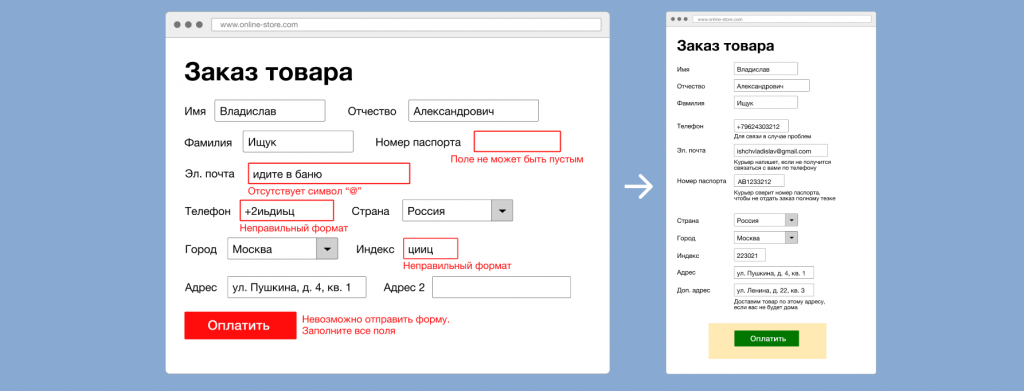Click Фамилия field in the single-column form

point(766,102)
